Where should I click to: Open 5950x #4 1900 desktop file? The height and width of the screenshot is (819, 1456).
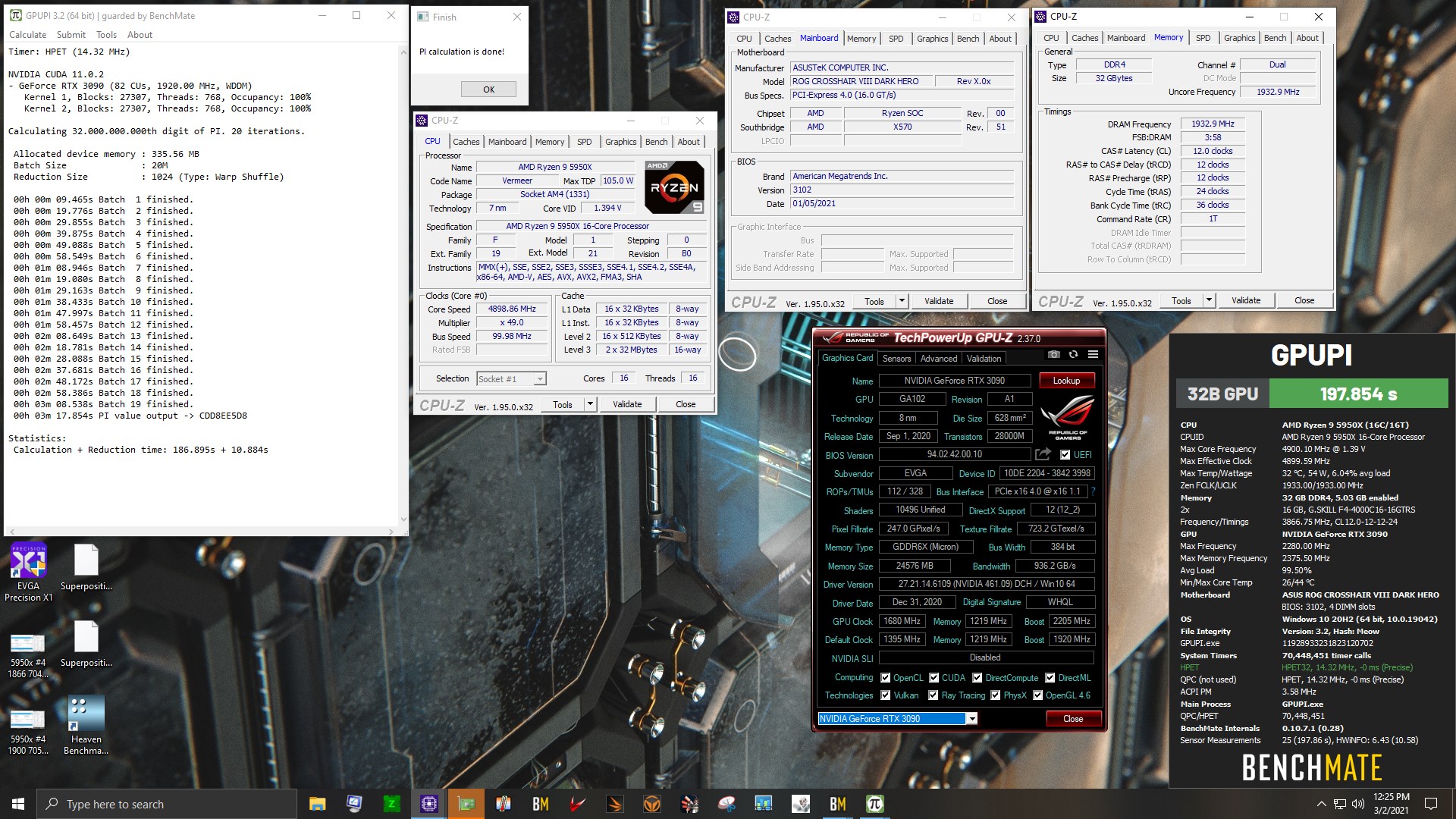pos(28,733)
